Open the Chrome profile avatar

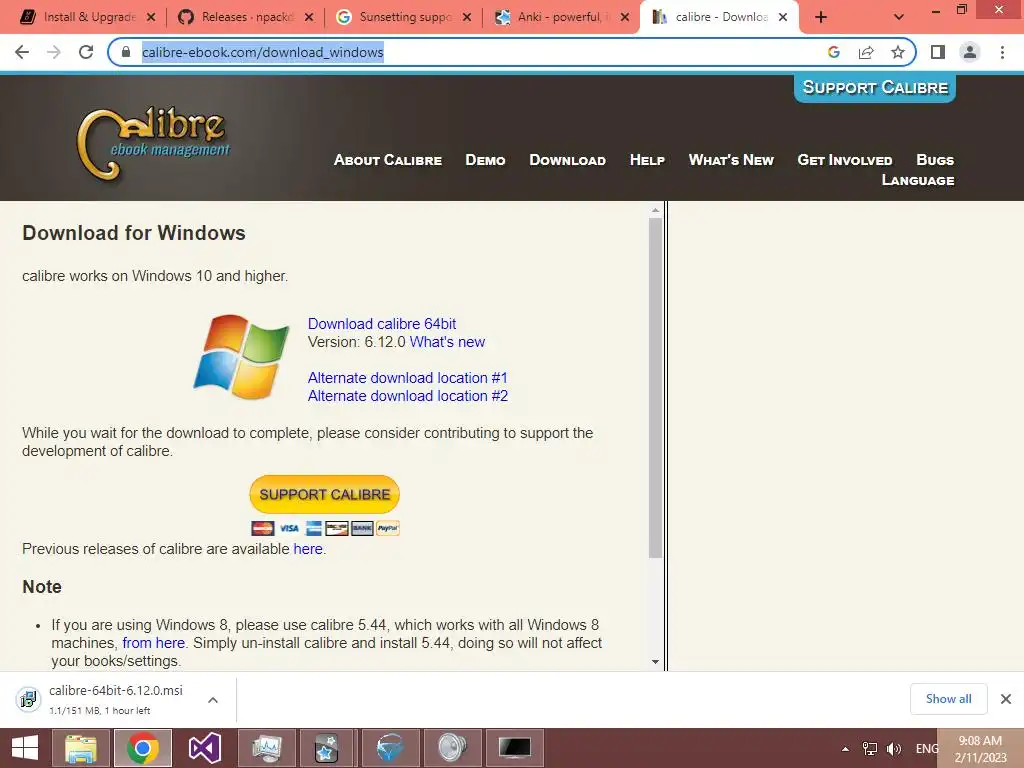[970, 52]
